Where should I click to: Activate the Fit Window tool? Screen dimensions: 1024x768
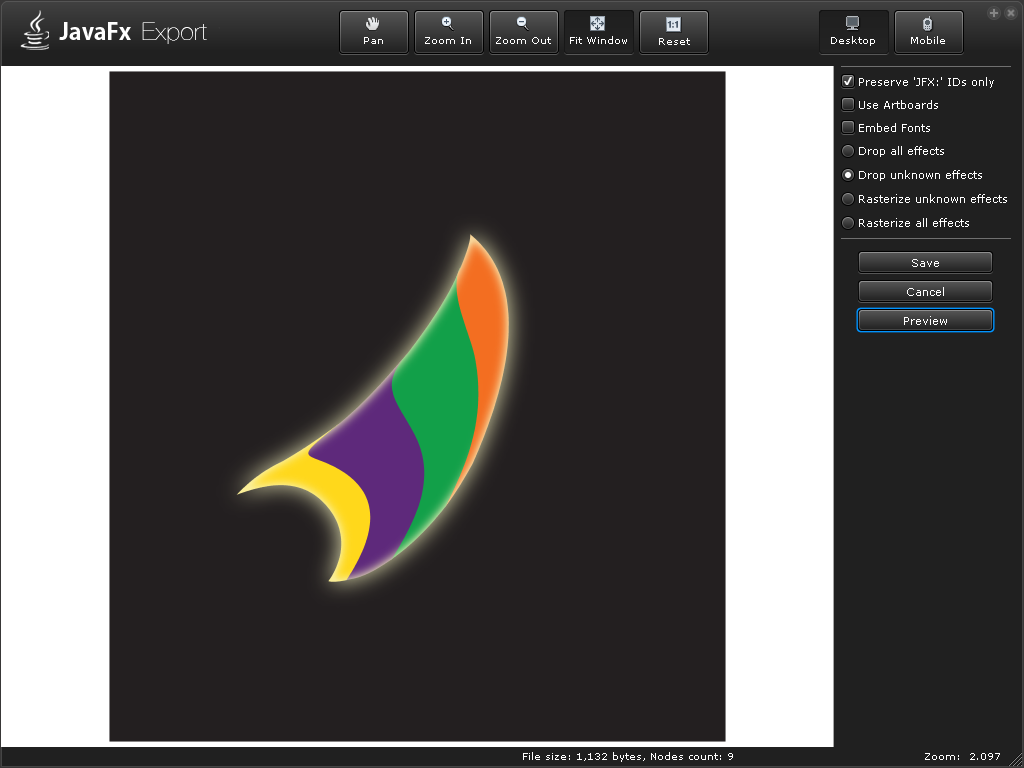click(598, 32)
